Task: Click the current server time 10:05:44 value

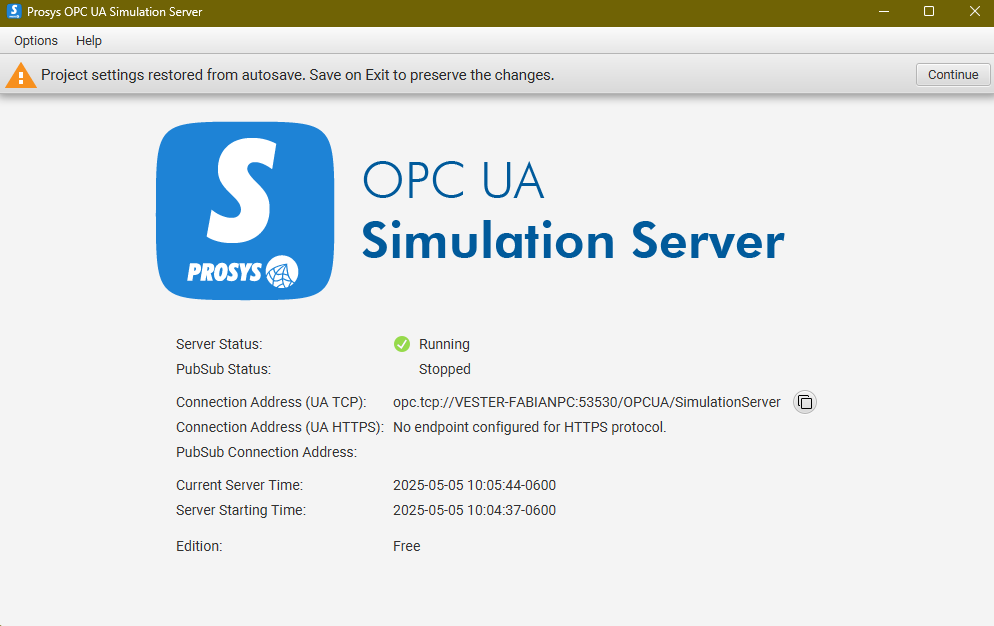Action: (x=474, y=485)
